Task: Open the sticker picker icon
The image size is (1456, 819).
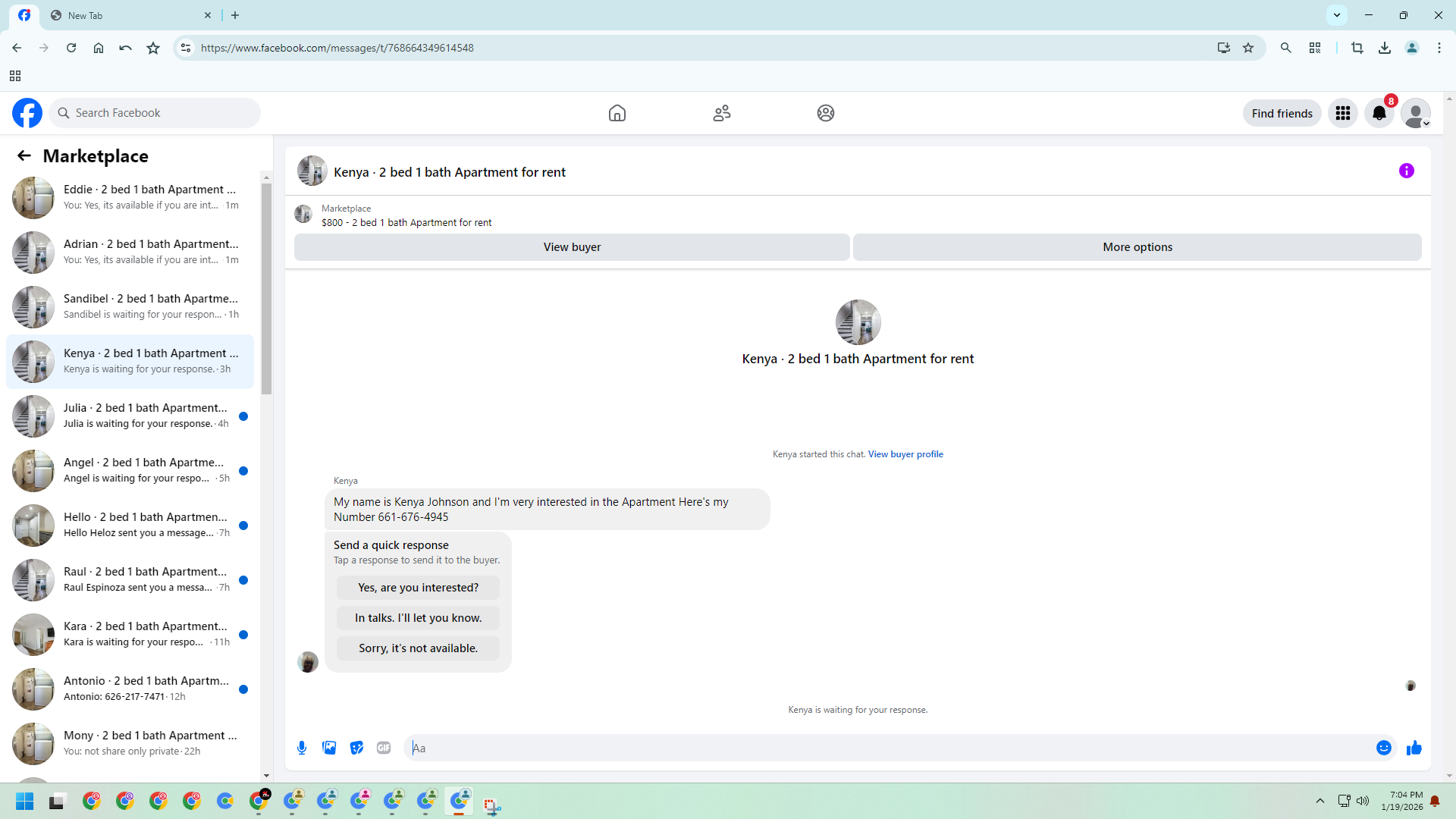Action: pyautogui.click(x=356, y=748)
